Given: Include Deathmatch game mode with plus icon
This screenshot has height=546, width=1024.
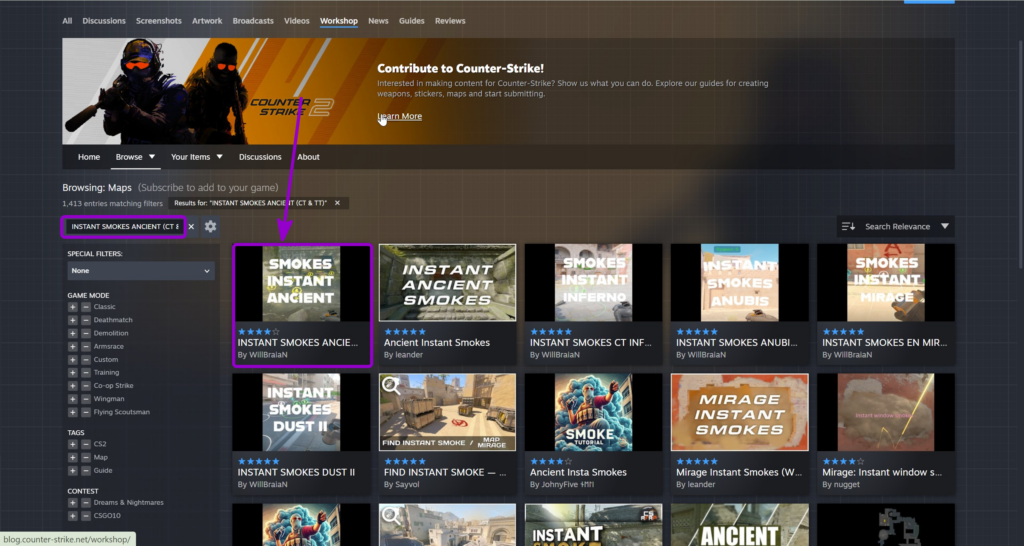Looking at the screenshot, I should tap(72, 320).
